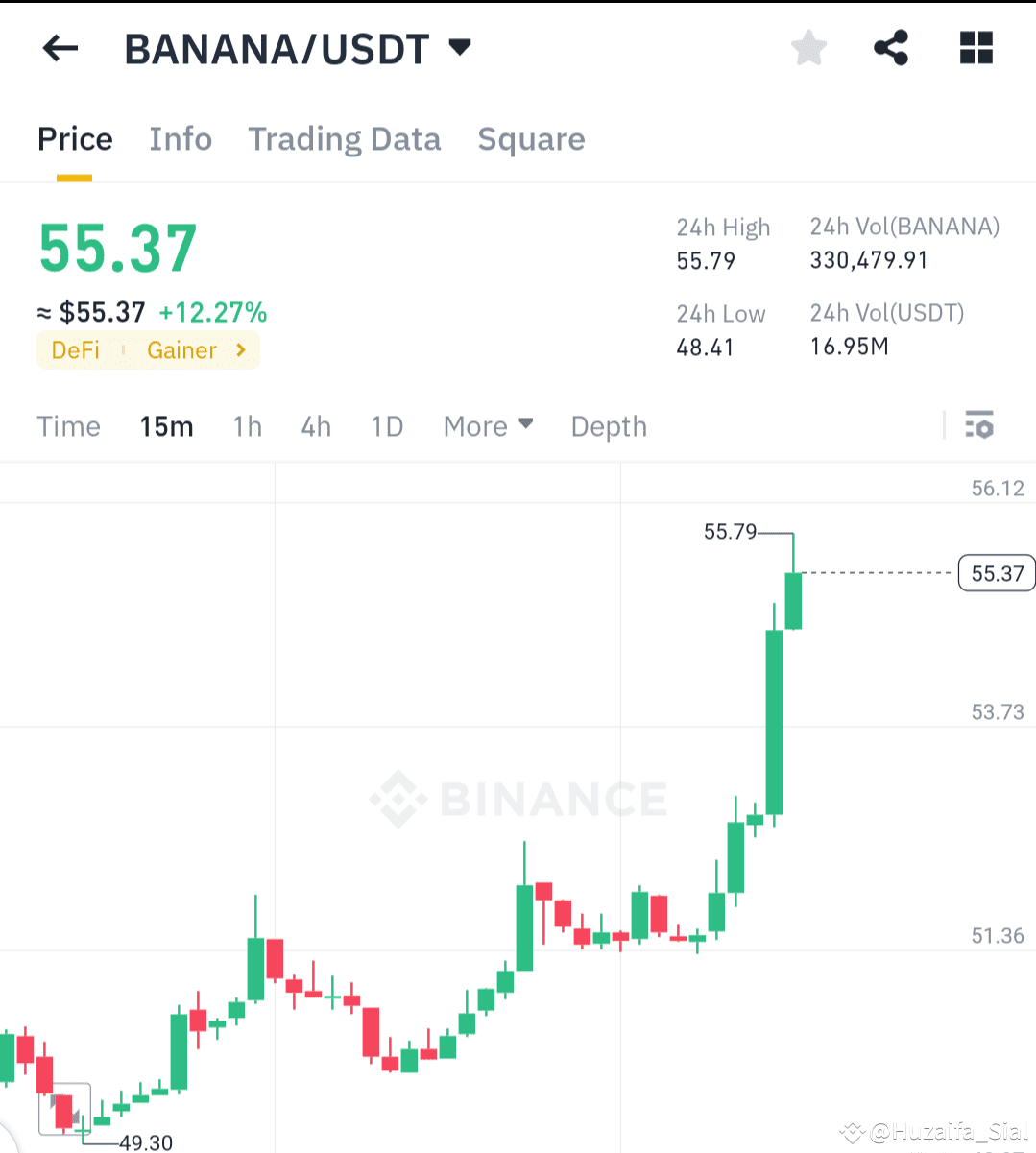The width and height of the screenshot is (1036, 1153).
Task: Click the 55.37 current price label
Action: point(997,572)
